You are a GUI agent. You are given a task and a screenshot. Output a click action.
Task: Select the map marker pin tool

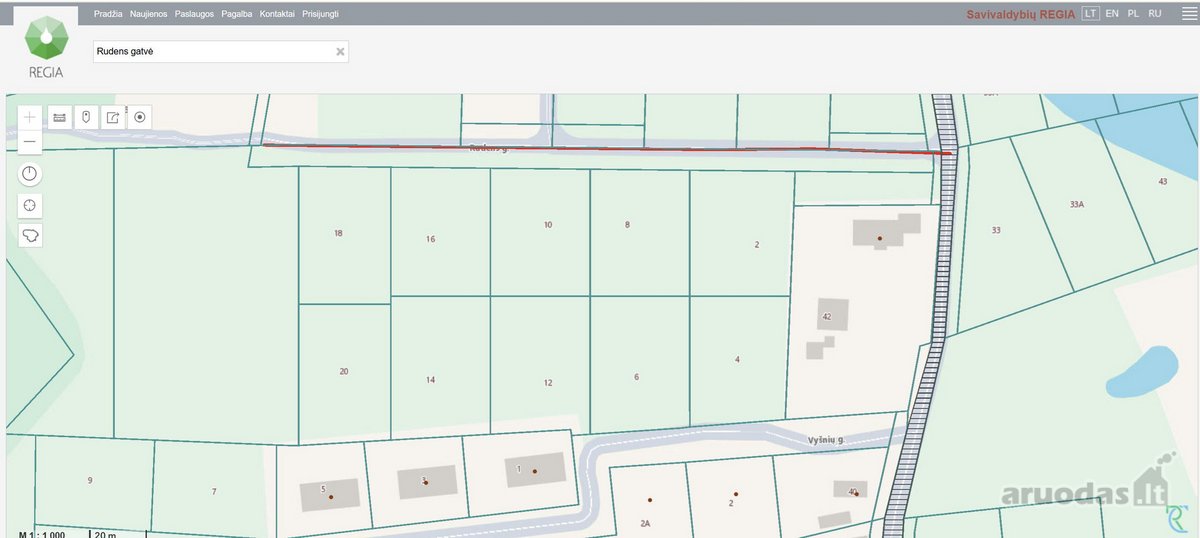[x=86, y=117]
